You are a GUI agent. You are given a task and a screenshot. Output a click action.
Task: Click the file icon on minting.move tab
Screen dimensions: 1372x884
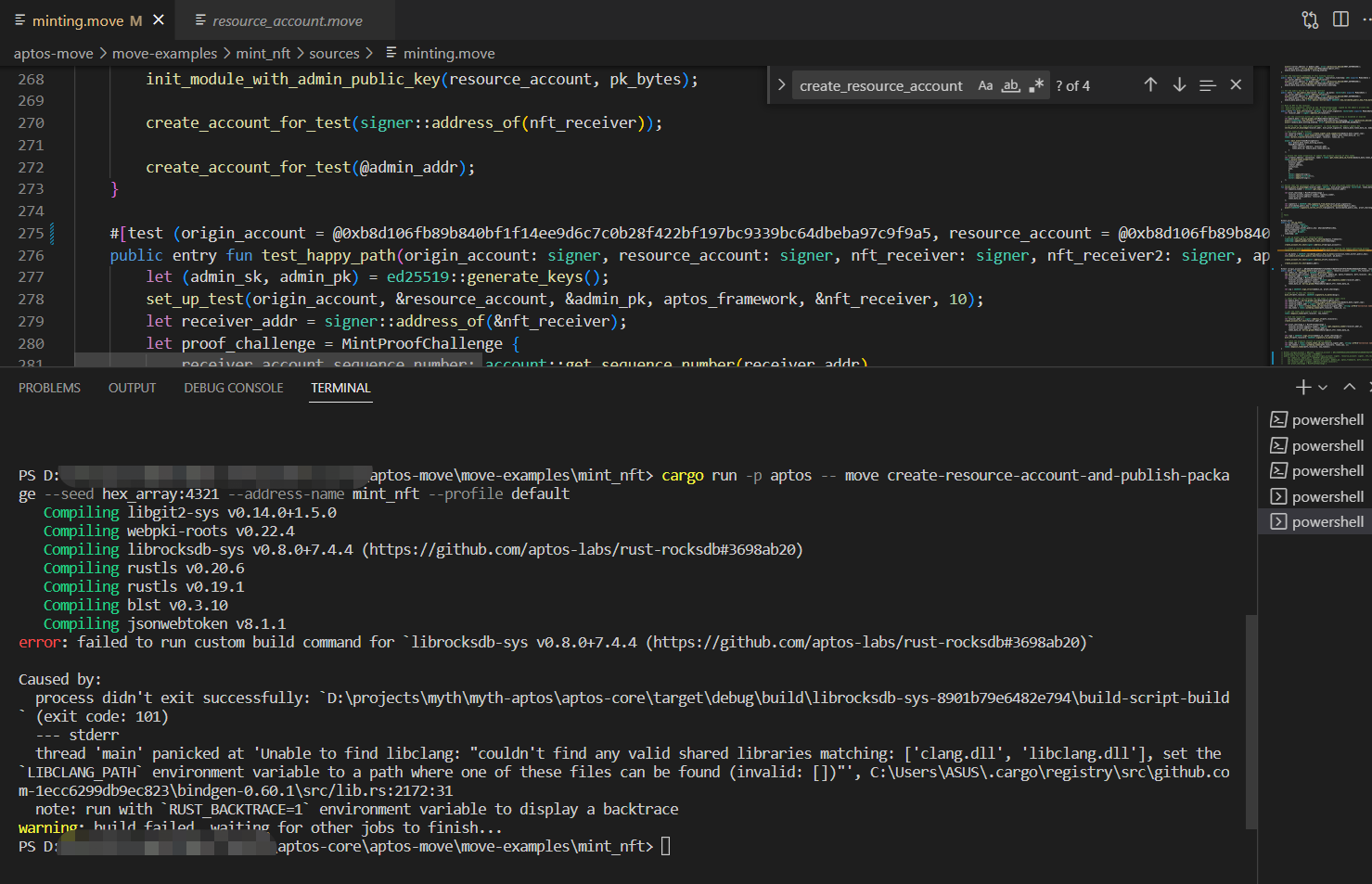click(x=19, y=19)
